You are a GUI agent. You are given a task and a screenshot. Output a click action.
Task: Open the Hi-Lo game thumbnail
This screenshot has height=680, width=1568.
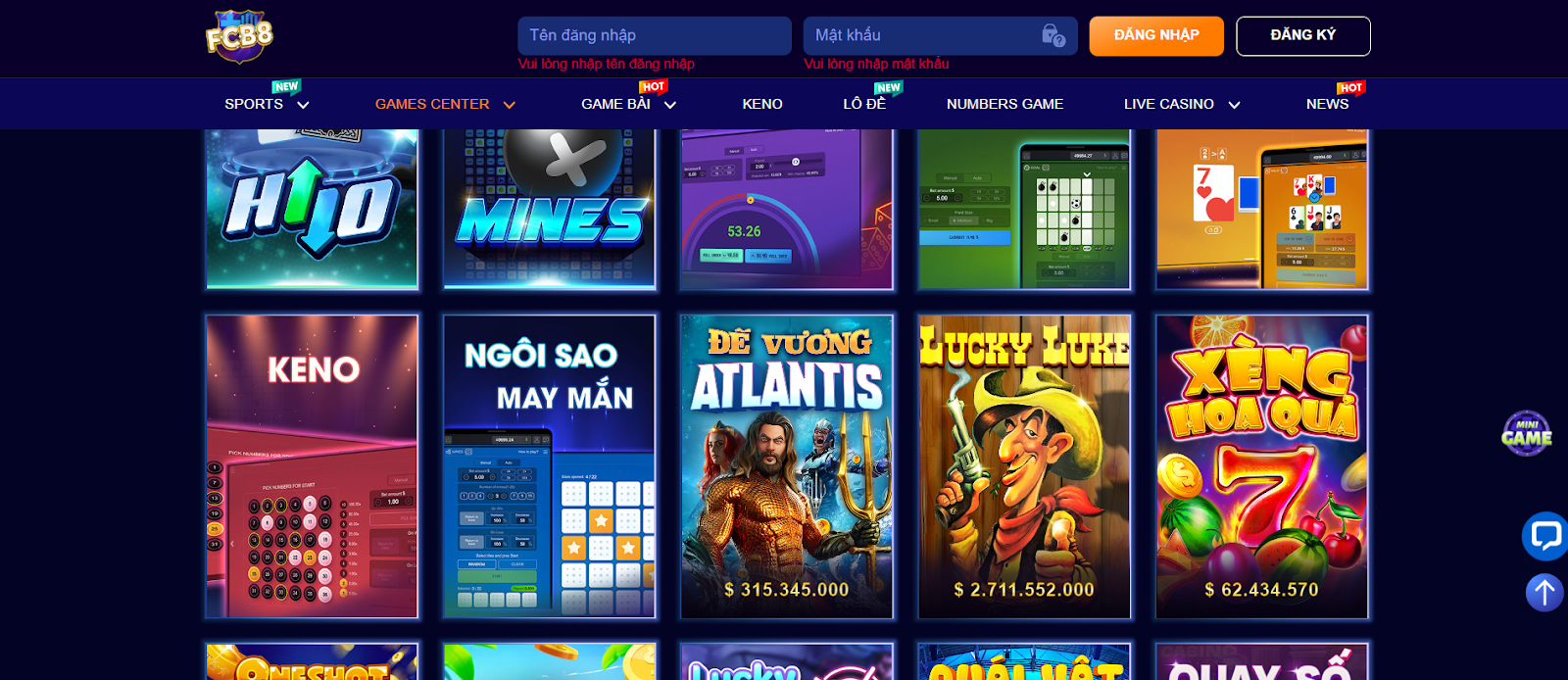click(x=313, y=209)
